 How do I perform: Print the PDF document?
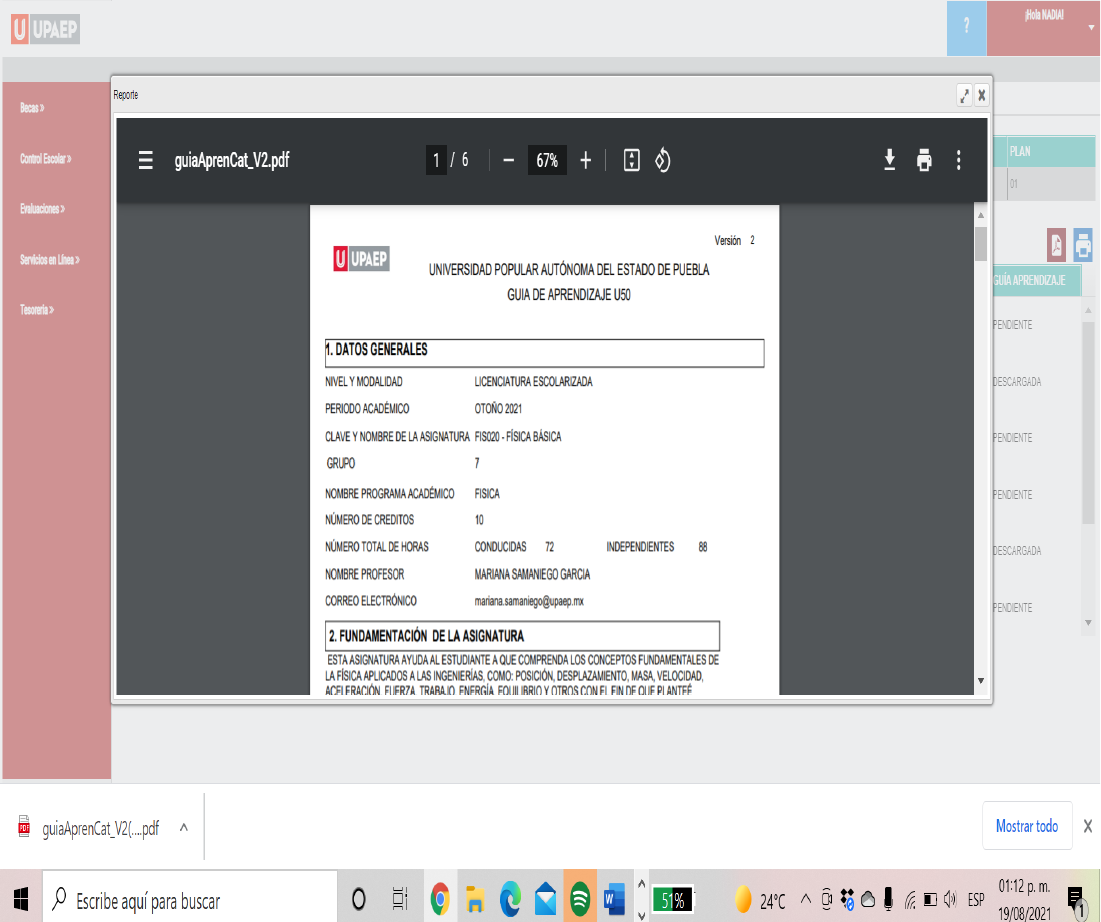[x=924, y=160]
